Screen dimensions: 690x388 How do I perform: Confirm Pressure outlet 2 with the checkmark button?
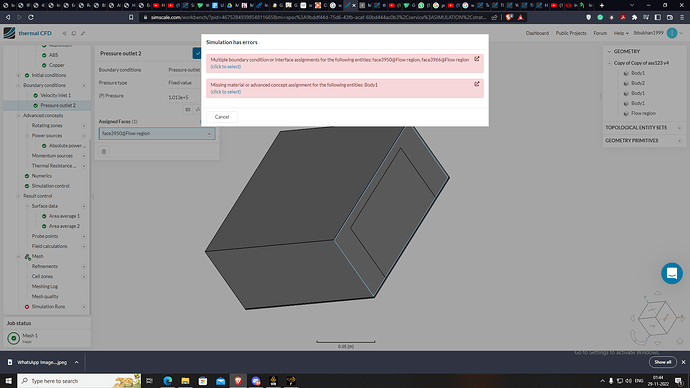[197, 53]
